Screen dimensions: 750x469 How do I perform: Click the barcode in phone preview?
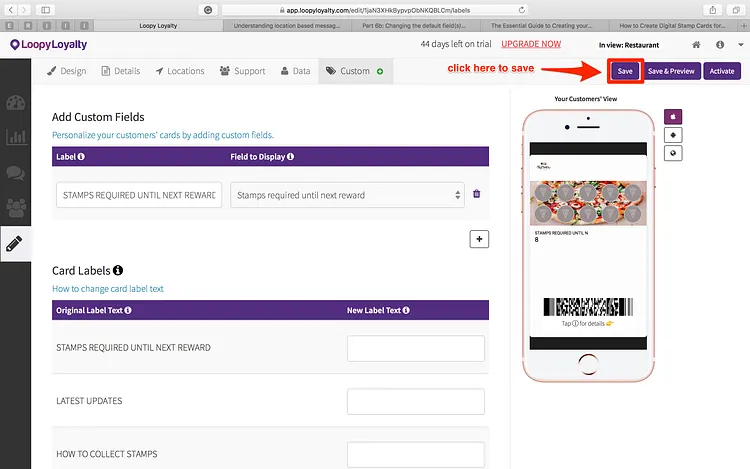pos(588,307)
